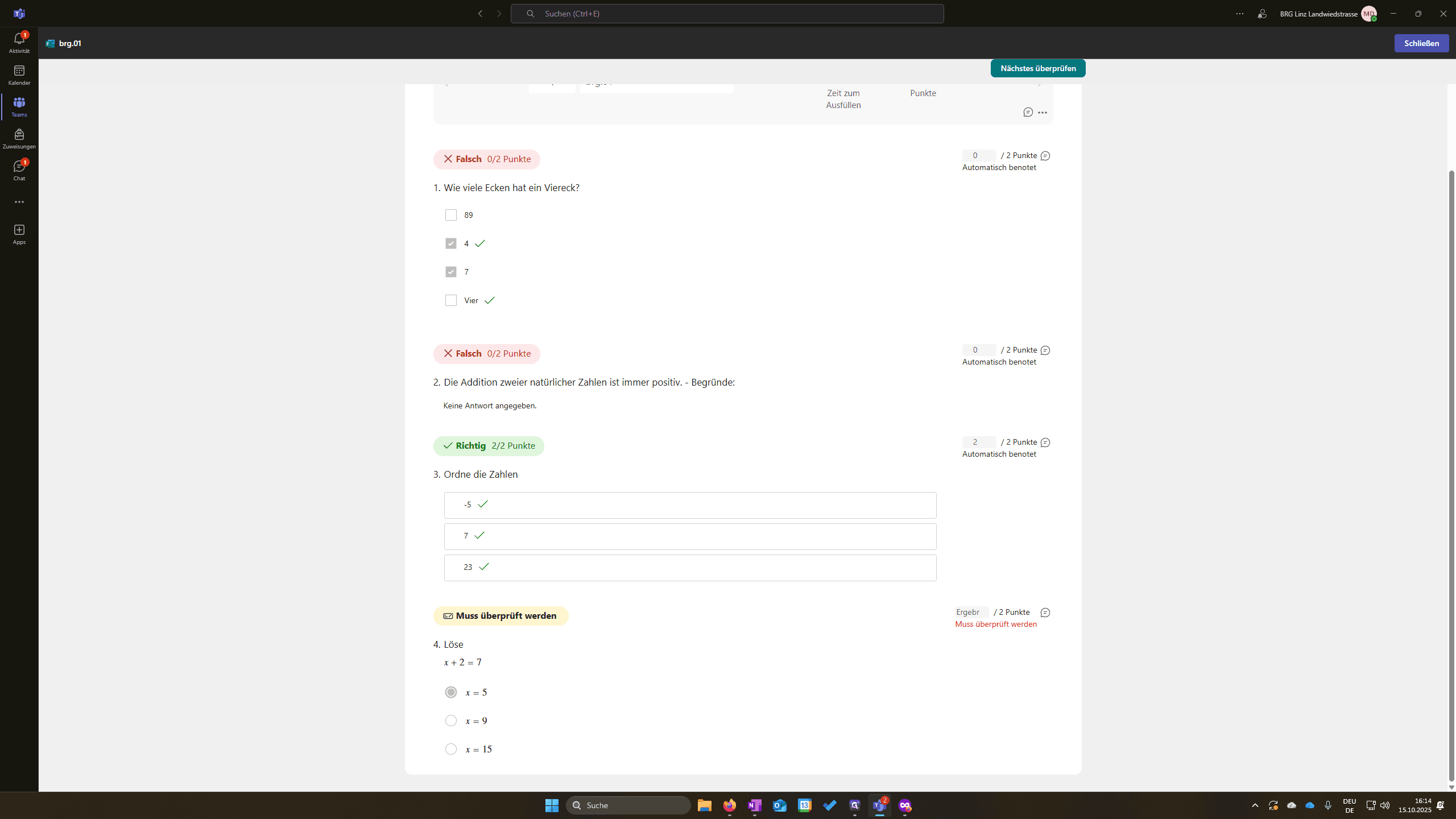
Task: Toggle checkbox for answer Vier
Action: [x=451, y=300]
